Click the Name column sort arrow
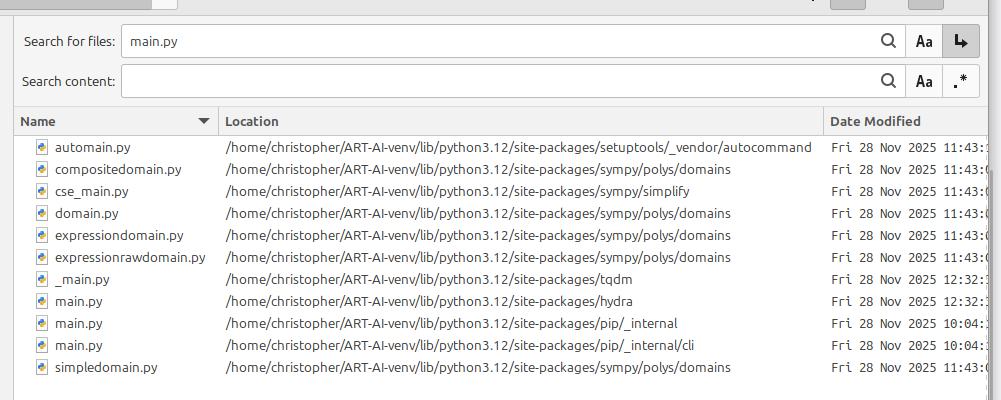The image size is (1001, 400). click(205, 121)
